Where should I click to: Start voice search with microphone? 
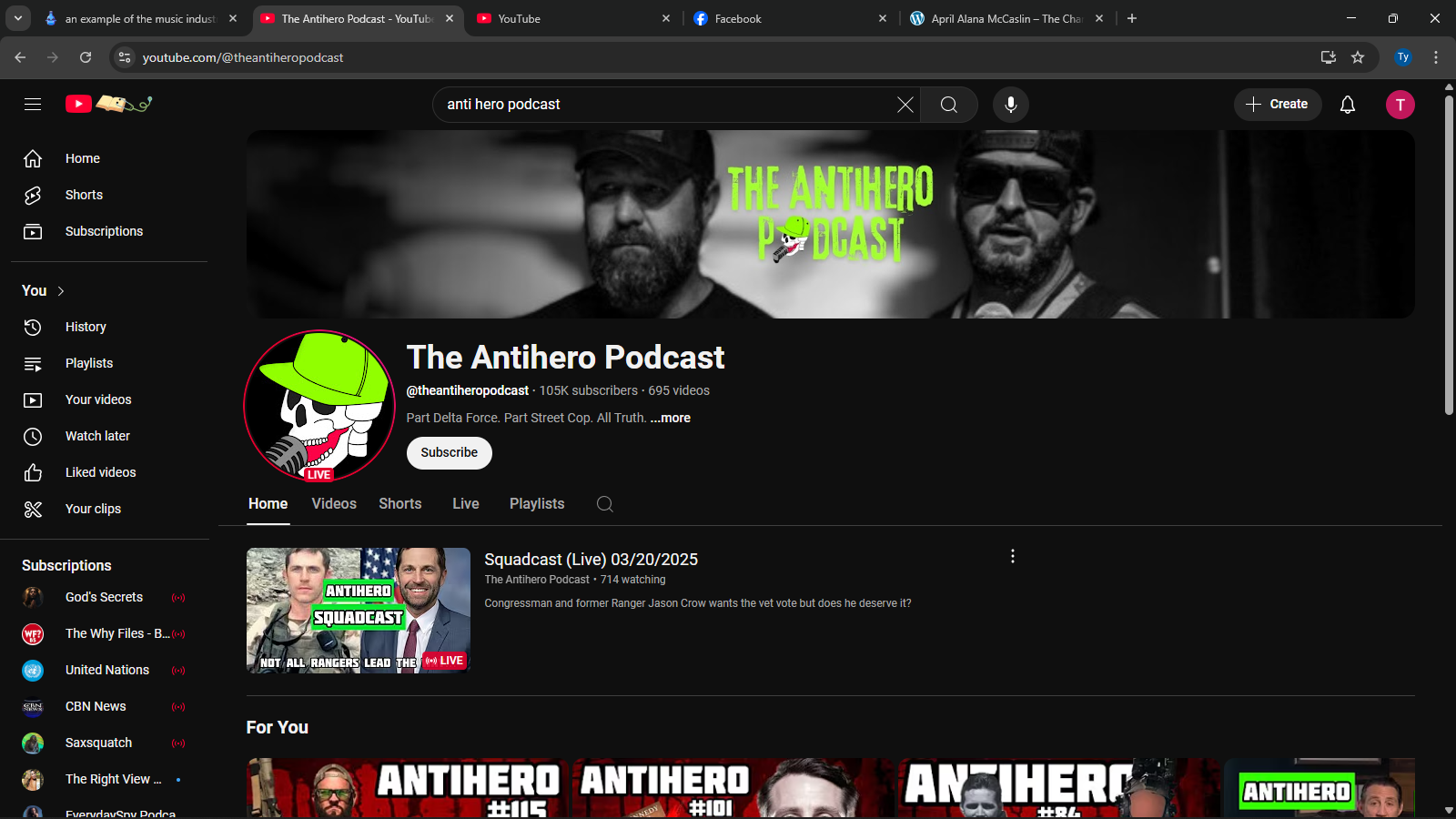click(x=1011, y=105)
